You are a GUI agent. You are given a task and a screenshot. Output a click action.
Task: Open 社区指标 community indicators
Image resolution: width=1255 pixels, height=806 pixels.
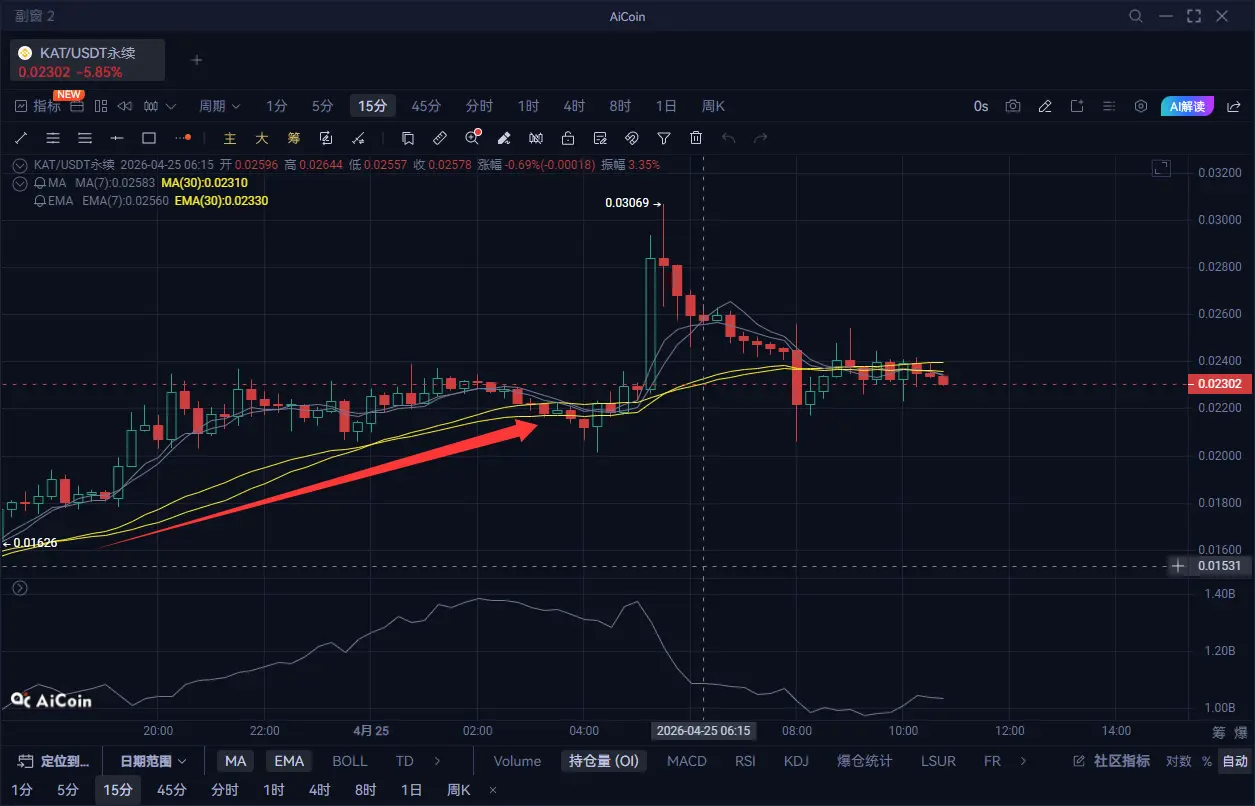tap(1111, 761)
